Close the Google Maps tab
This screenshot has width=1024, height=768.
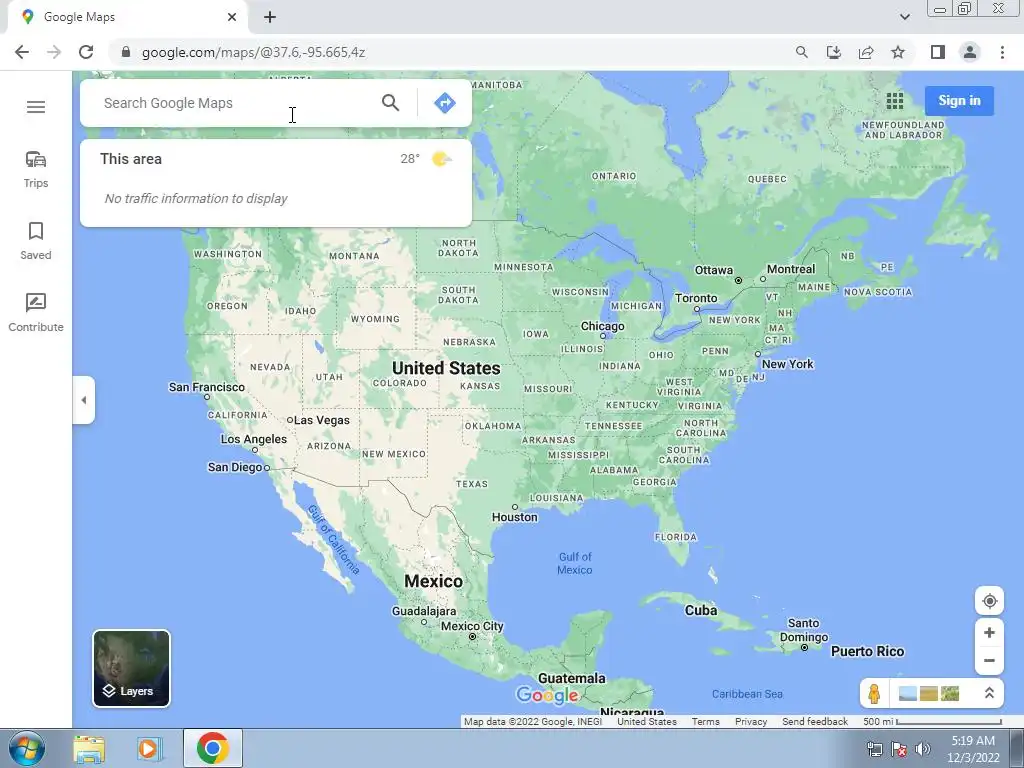tap(232, 17)
